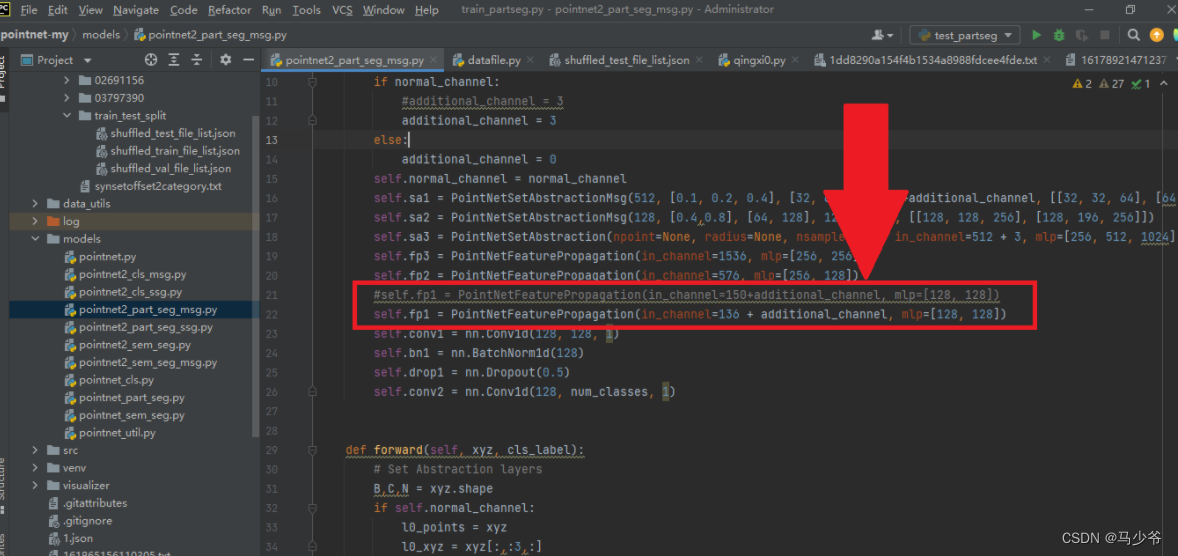Open Search Everywhere magnifier icon
Screen dimensions: 1178x556
[1134, 35]
